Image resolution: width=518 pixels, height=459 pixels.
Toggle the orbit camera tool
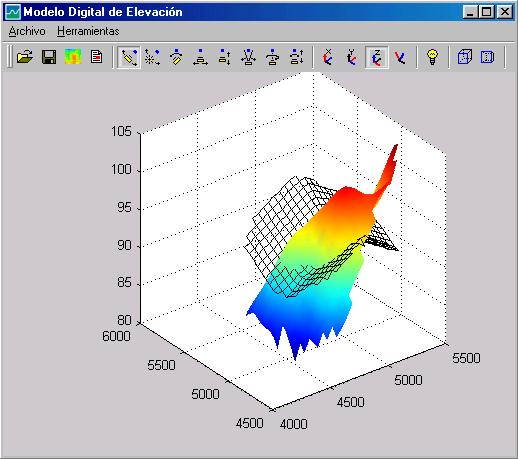129,57
